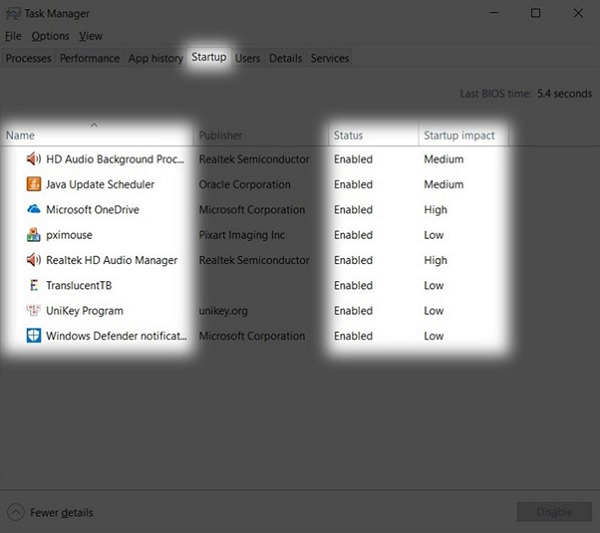
Task: Sort list by Startup impact column
Action: (x=458, y=135)
